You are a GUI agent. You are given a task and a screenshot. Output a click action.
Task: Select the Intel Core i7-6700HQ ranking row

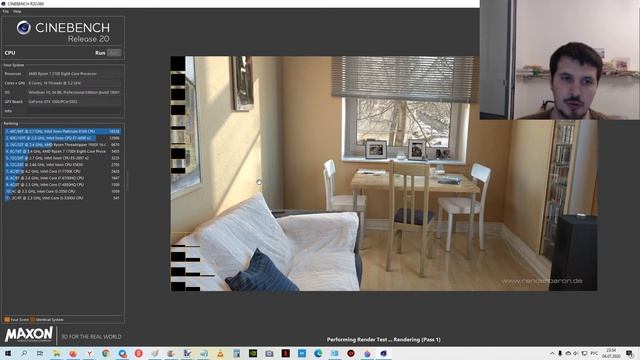[x=63, y=178]
